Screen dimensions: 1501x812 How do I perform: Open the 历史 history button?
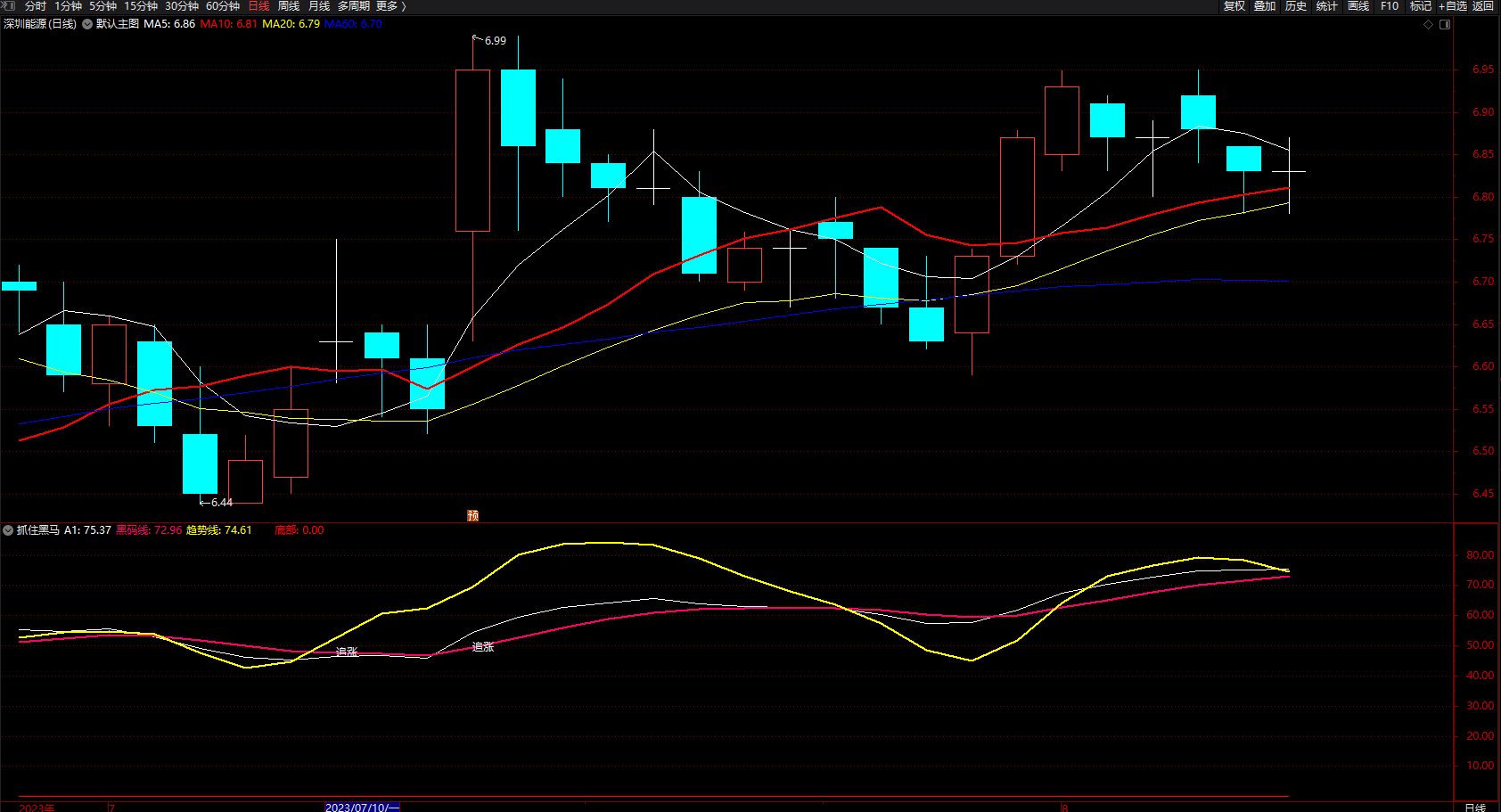[x=1296, y=6]
